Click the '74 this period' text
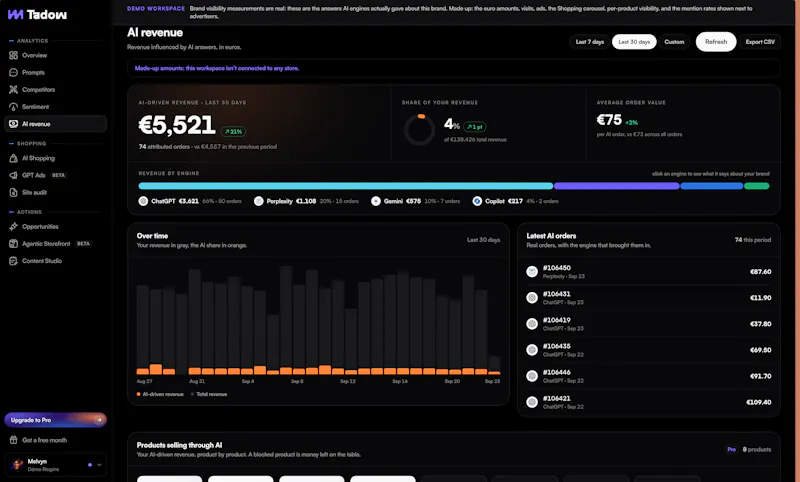The height and width of the screenshot is (482, 800). click(753, 240)
